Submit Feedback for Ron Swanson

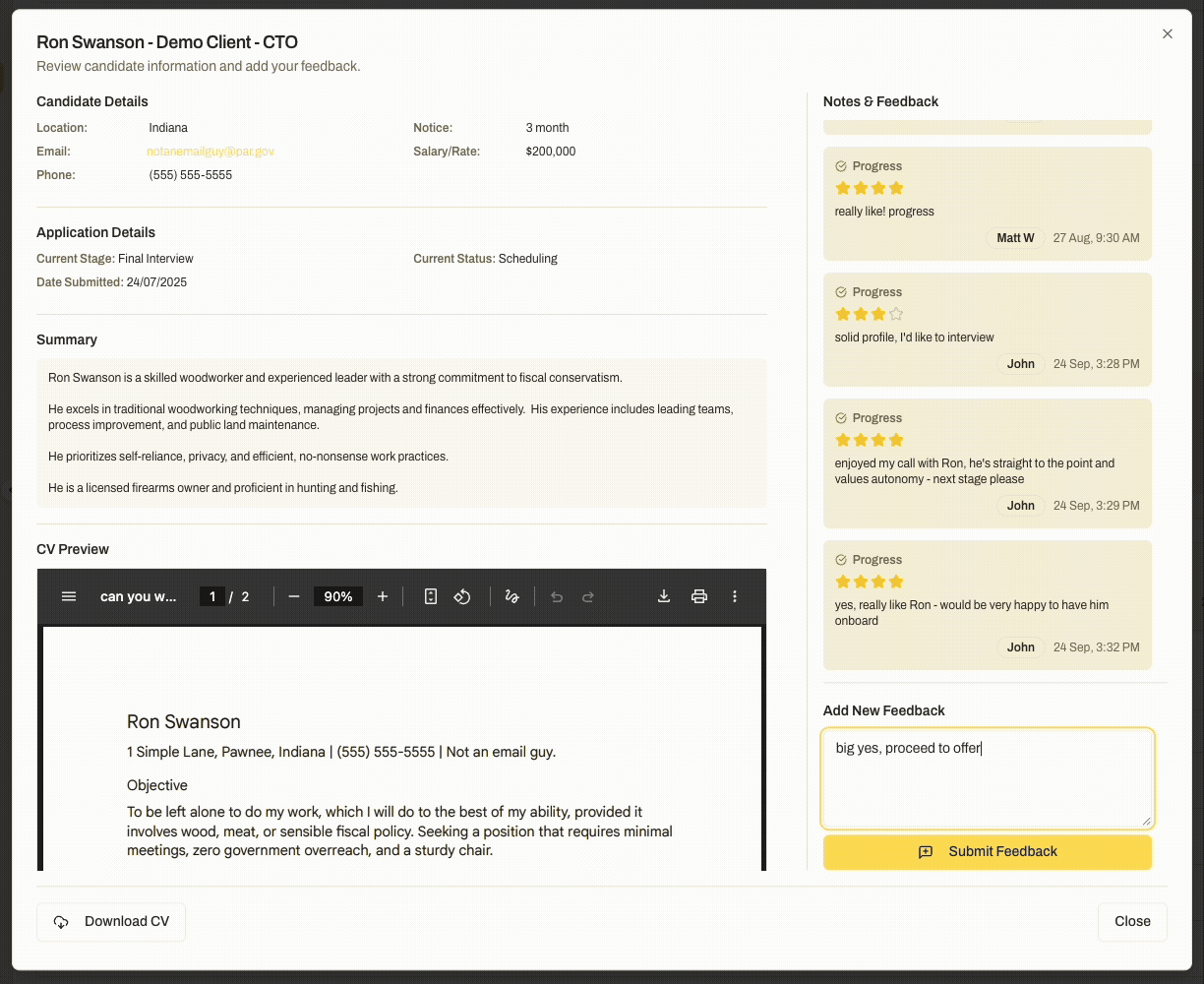point(987,851)
